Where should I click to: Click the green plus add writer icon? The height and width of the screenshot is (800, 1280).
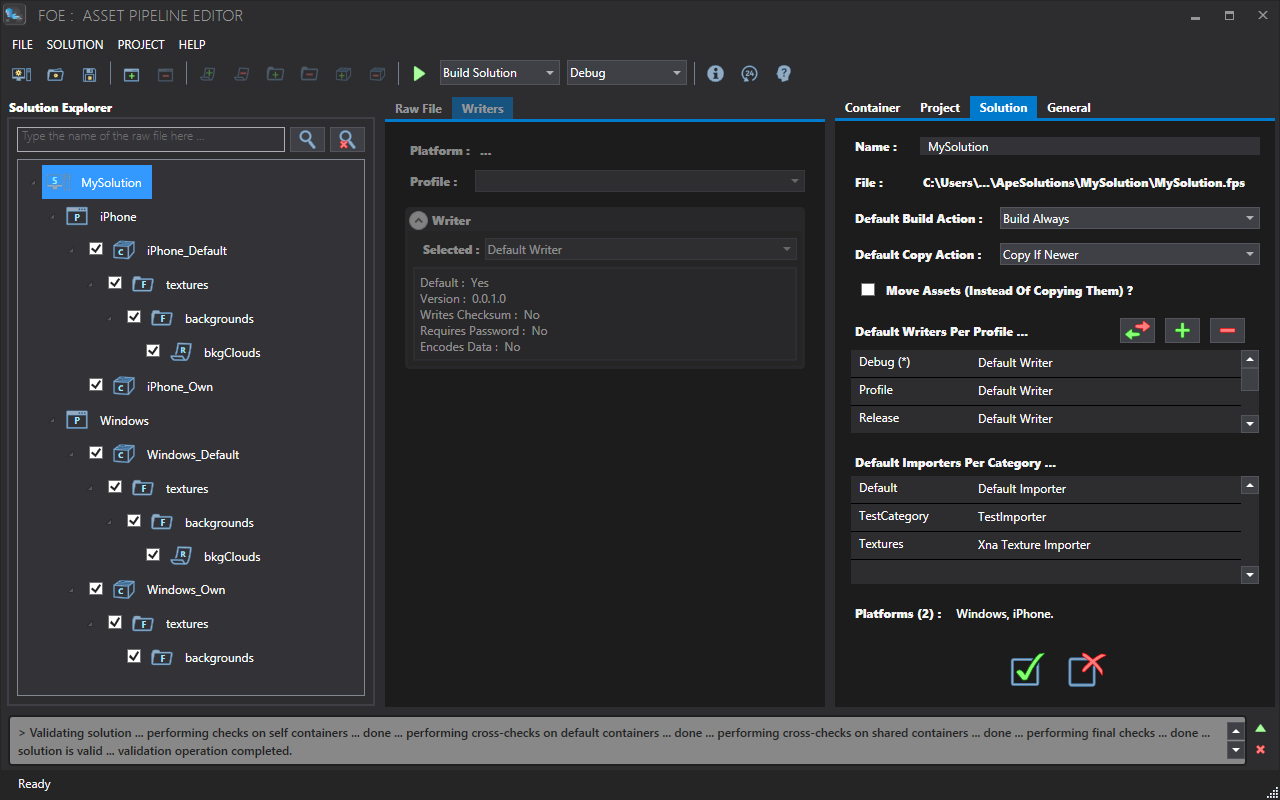pyautogui.click(x=1181, y=331)
